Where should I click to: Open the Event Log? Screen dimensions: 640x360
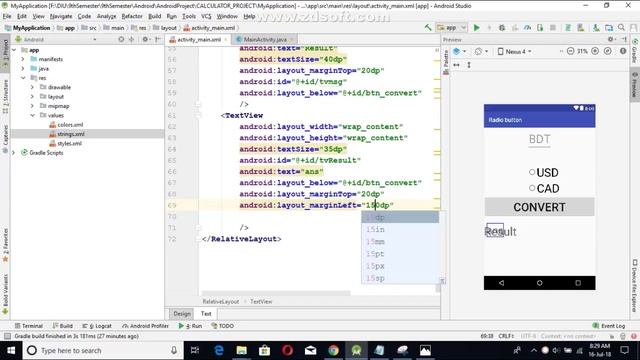[x=609, y=326]
